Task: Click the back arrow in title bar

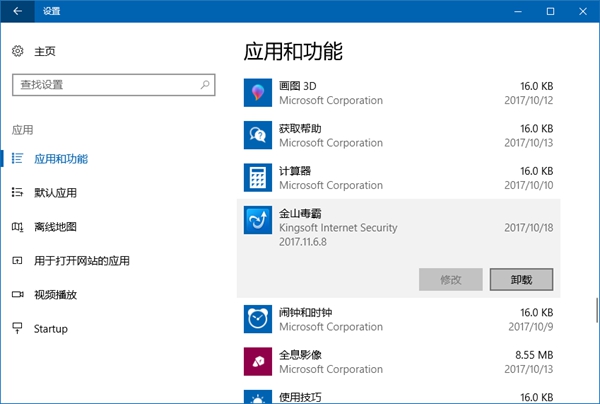Action: click(17, 11)
